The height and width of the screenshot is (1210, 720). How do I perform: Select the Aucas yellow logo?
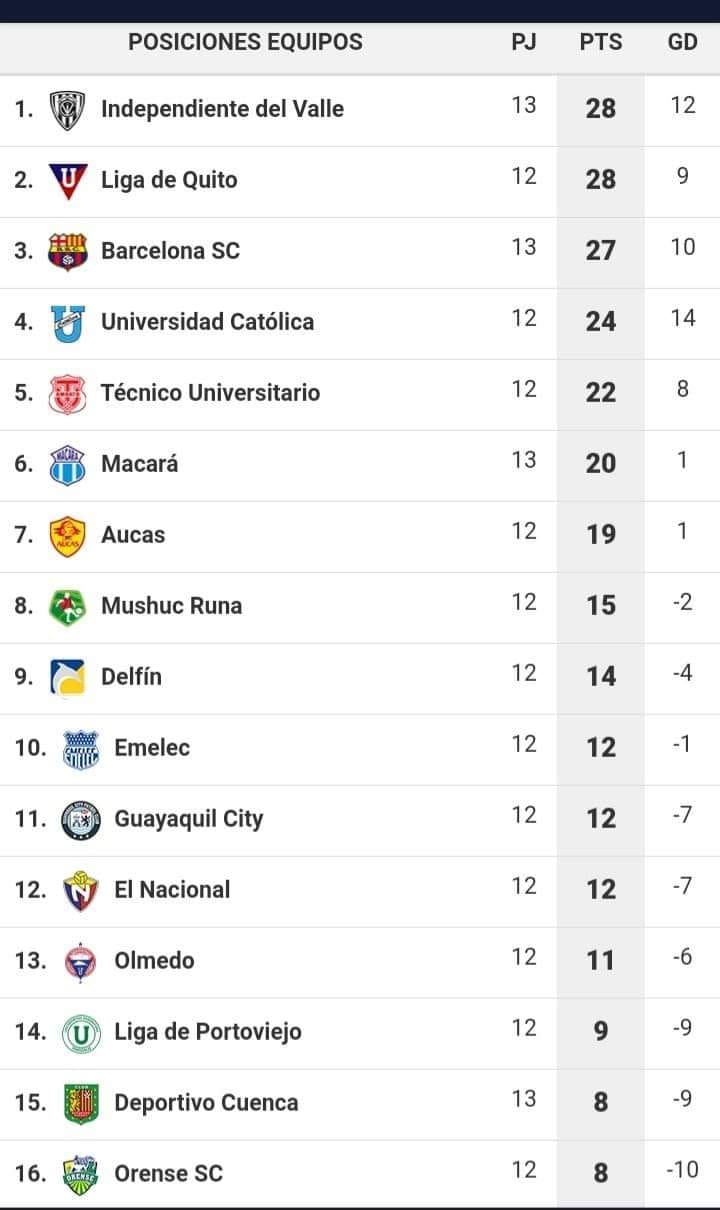[x=68, y=535]
